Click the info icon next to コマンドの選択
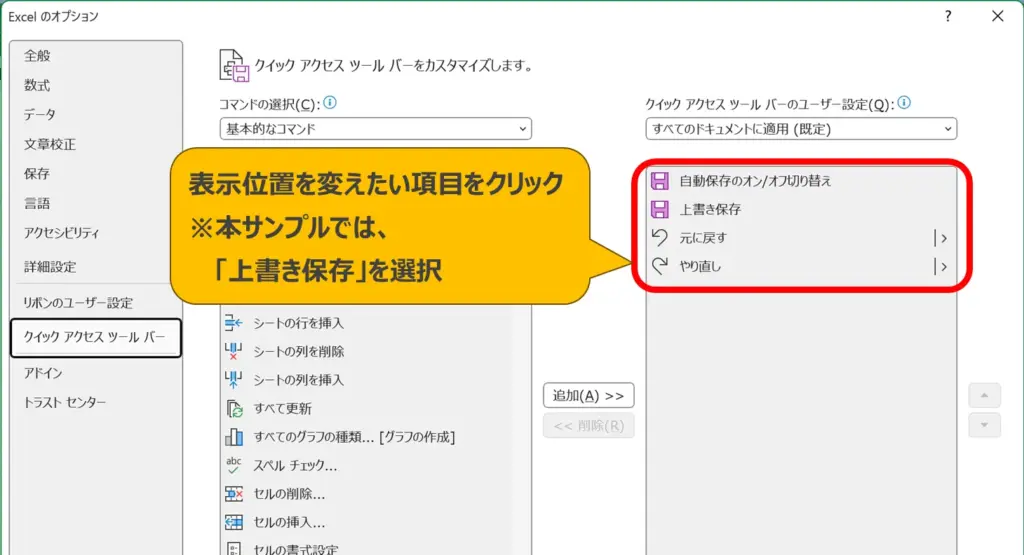Viewport: 1024px width, 555px height. click(330, 103)
